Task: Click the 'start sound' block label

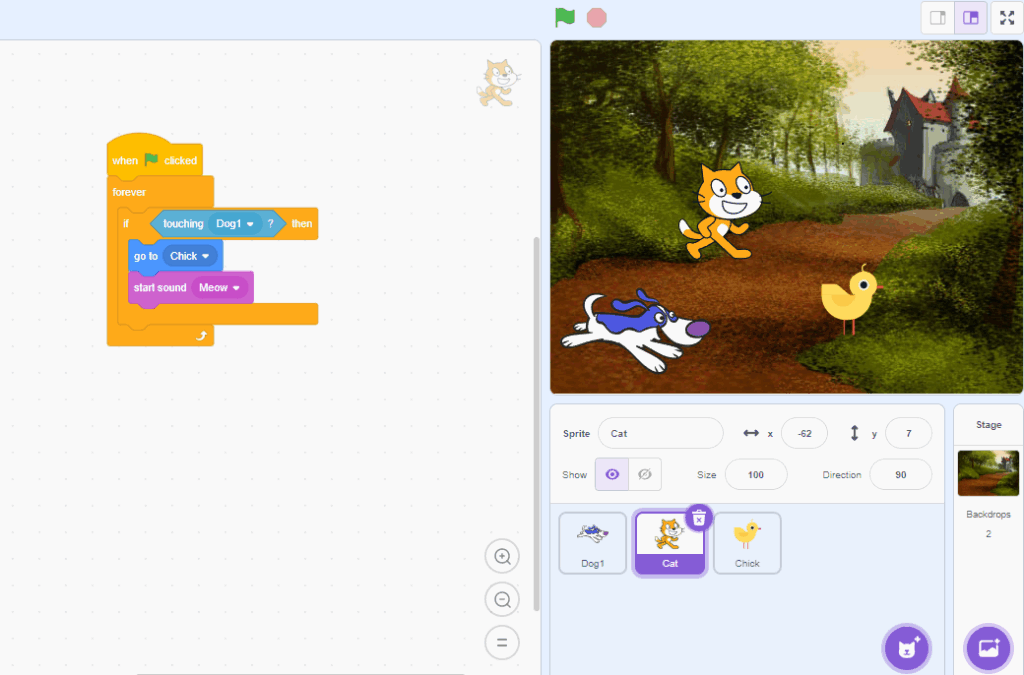Action: pyautogui.click(x=160, y=287)
